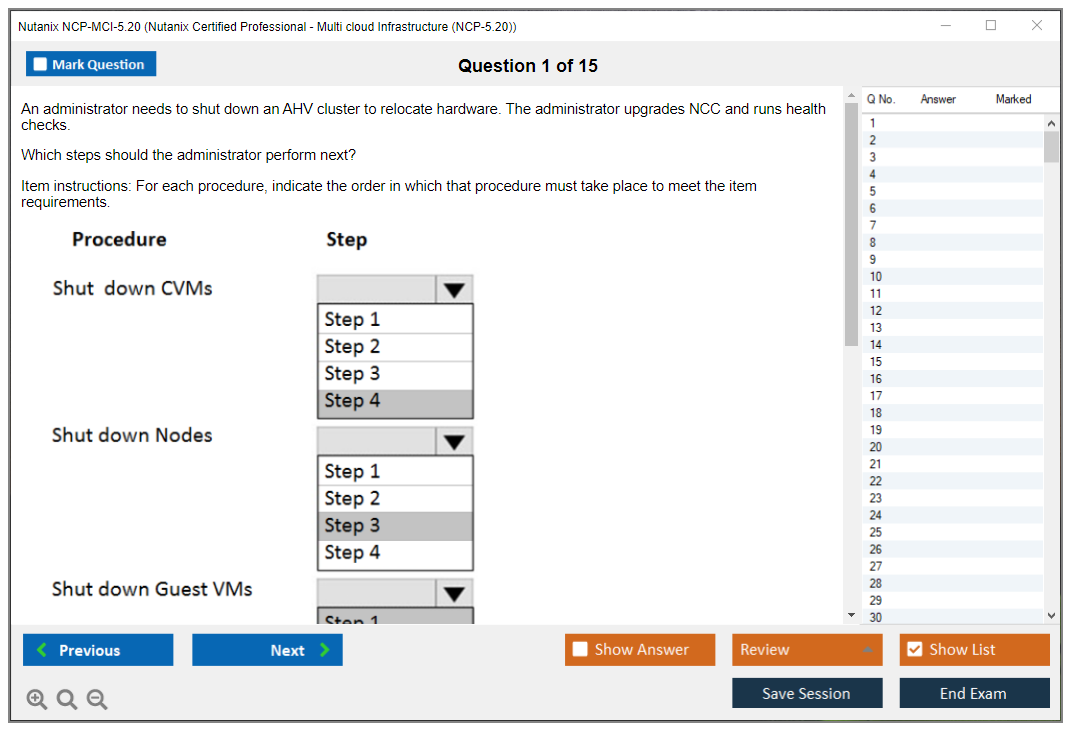Click the reset zoom magnifier icon

pos(67,700)
